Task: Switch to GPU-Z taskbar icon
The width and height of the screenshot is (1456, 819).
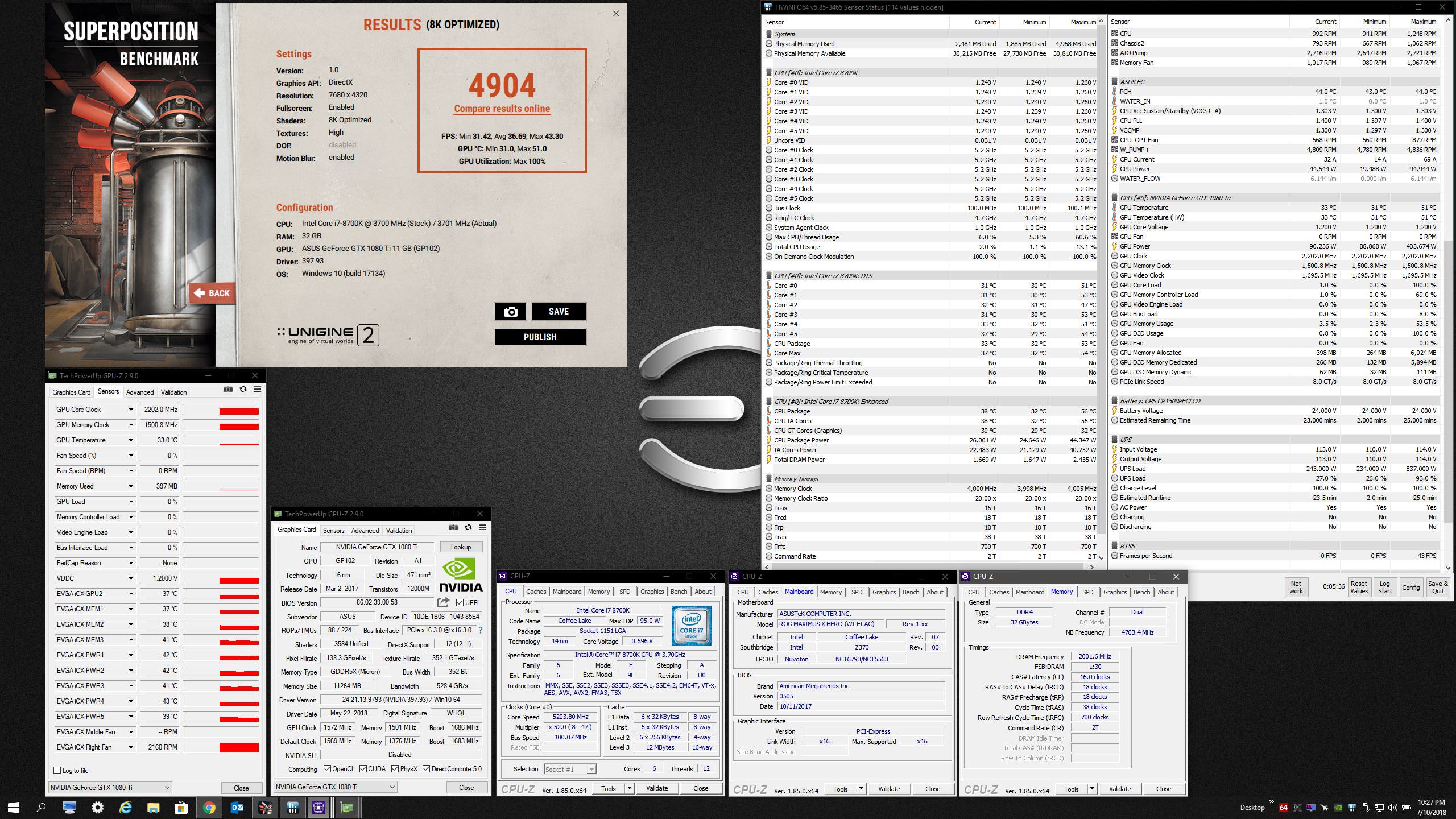Action: (x=347, y=807)
